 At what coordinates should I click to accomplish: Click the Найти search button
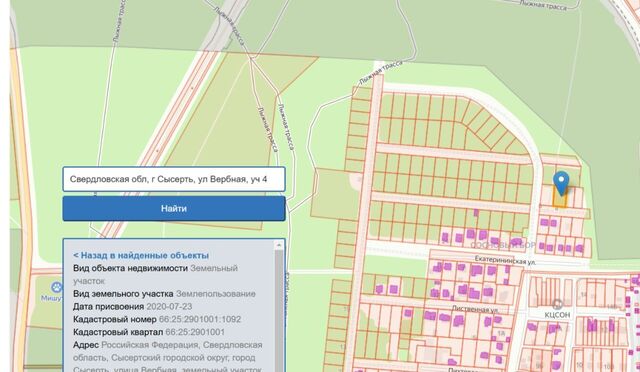click(174, 209)
